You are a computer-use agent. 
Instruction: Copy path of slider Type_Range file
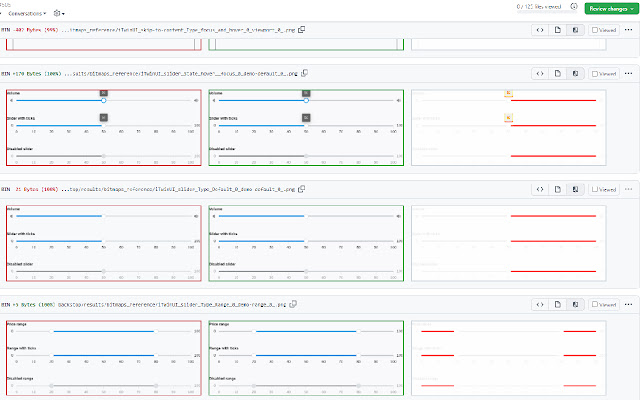click(293, 304)
